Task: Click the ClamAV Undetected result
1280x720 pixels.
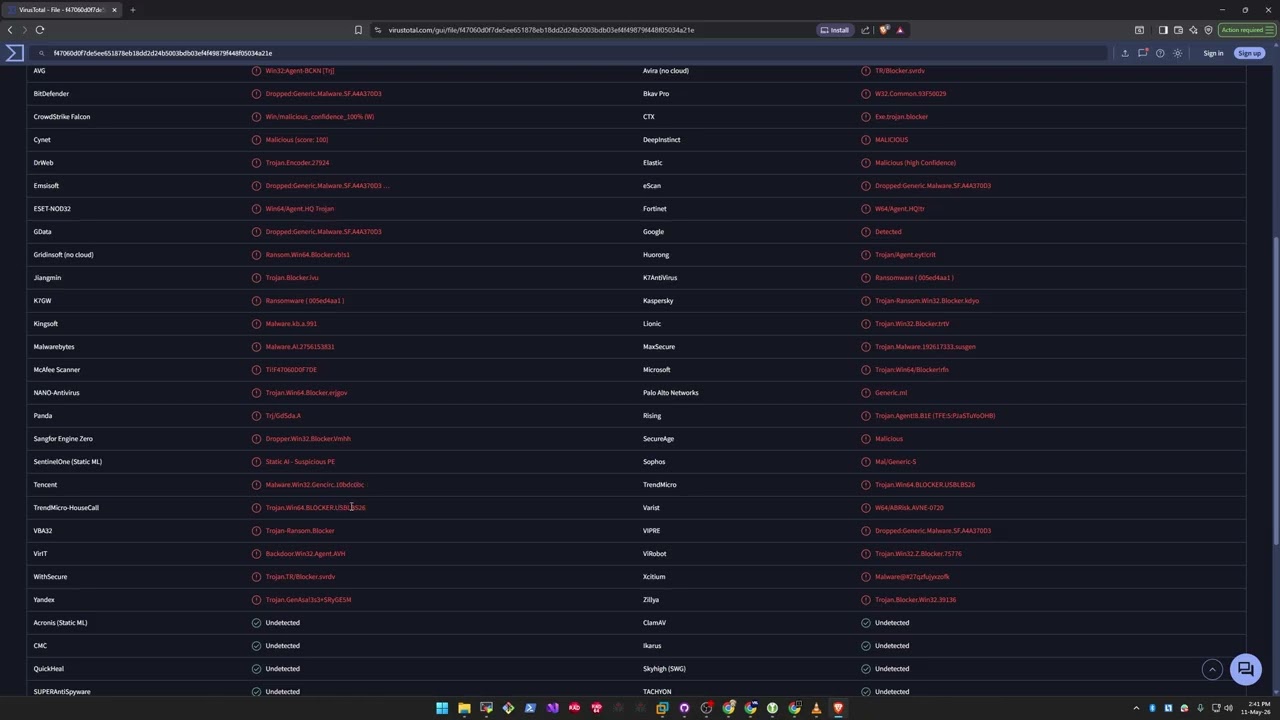Action: pyautogui.click(x=892, y=623)
